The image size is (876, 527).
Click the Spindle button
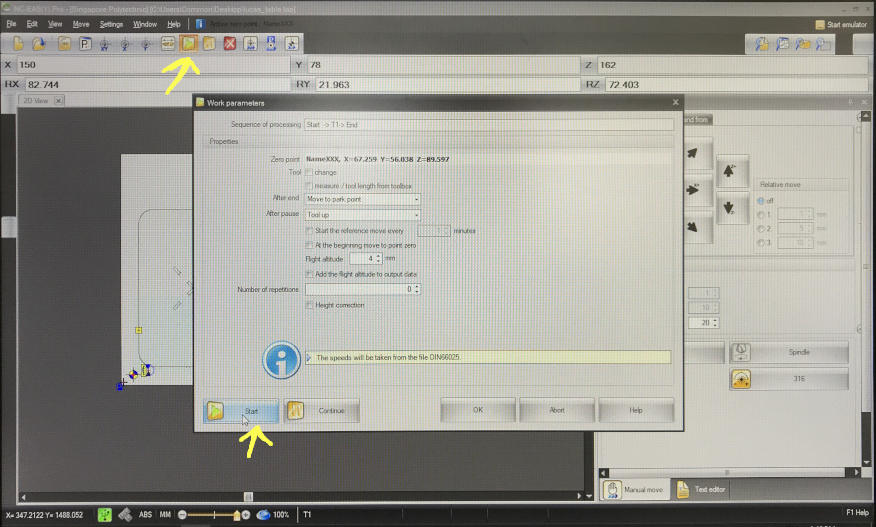[789, 352]
